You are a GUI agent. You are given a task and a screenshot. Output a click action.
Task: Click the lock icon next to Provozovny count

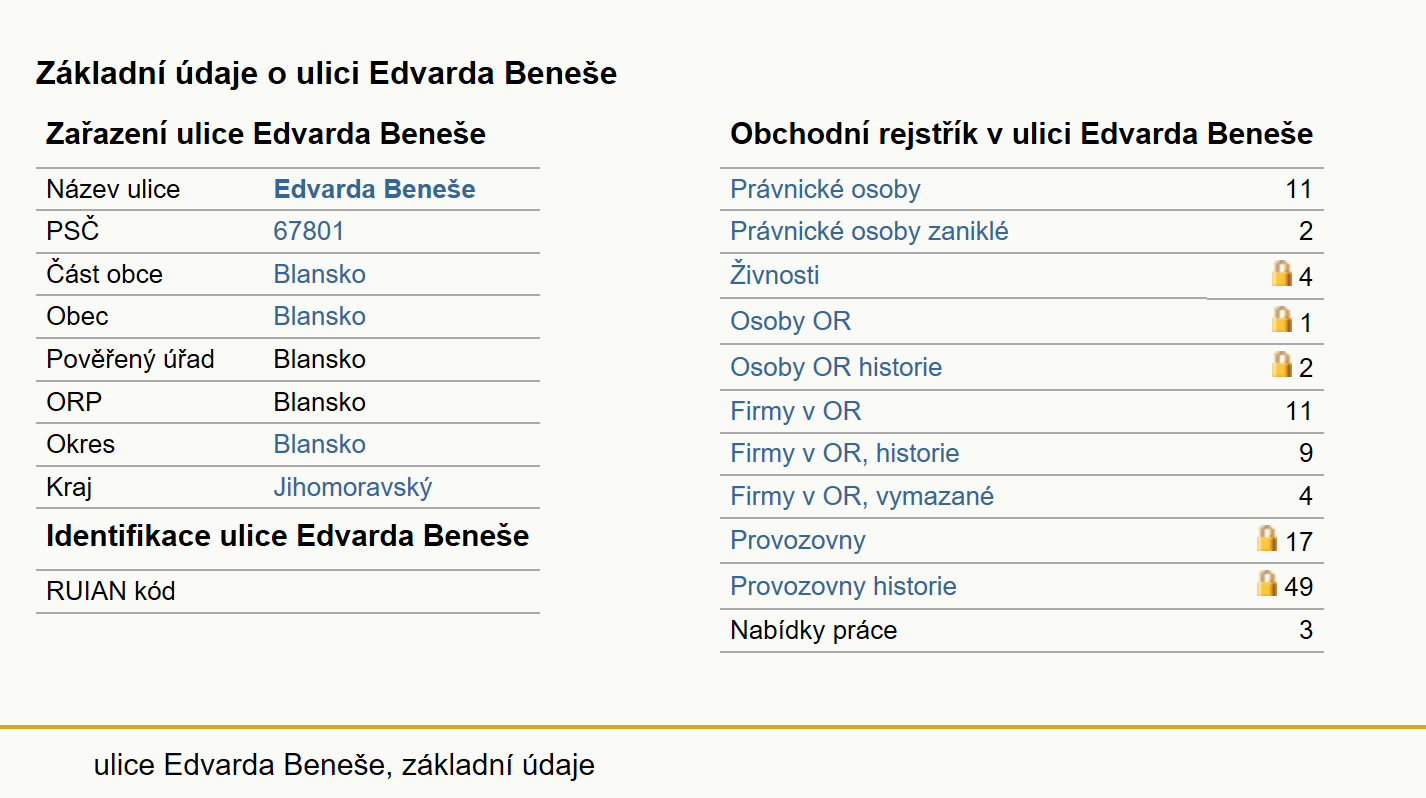1267,539
